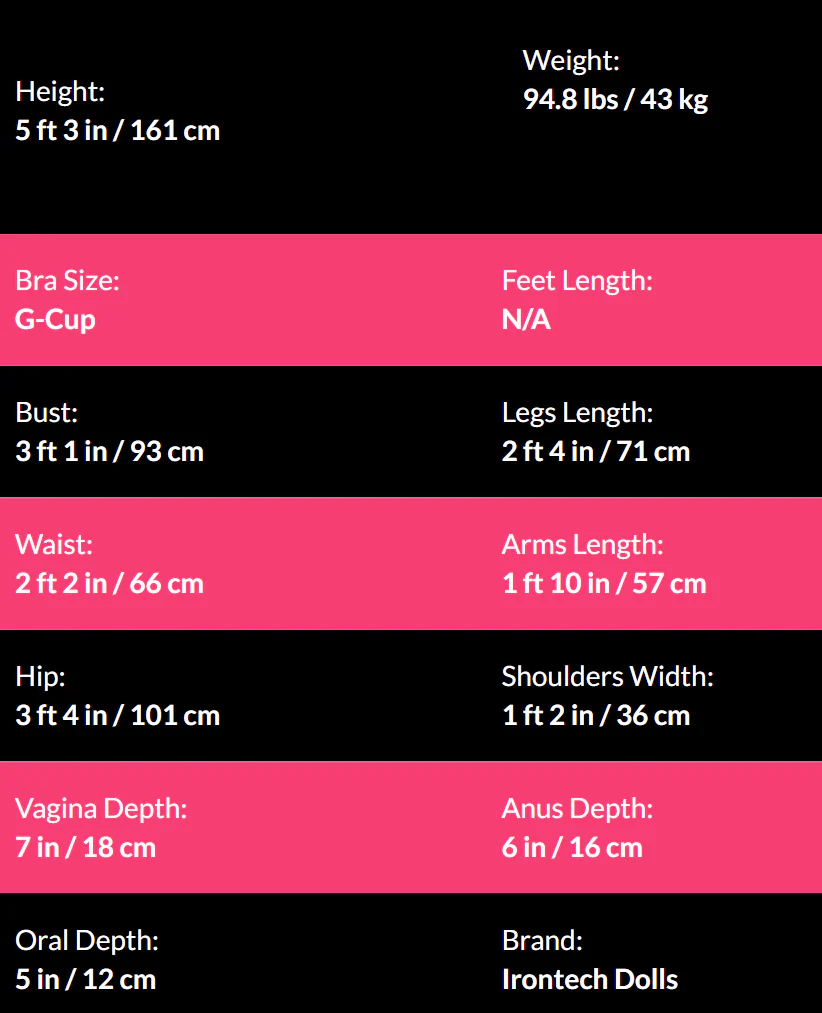
Task: Select the N/A feet length value
Action: coord(526,320)
